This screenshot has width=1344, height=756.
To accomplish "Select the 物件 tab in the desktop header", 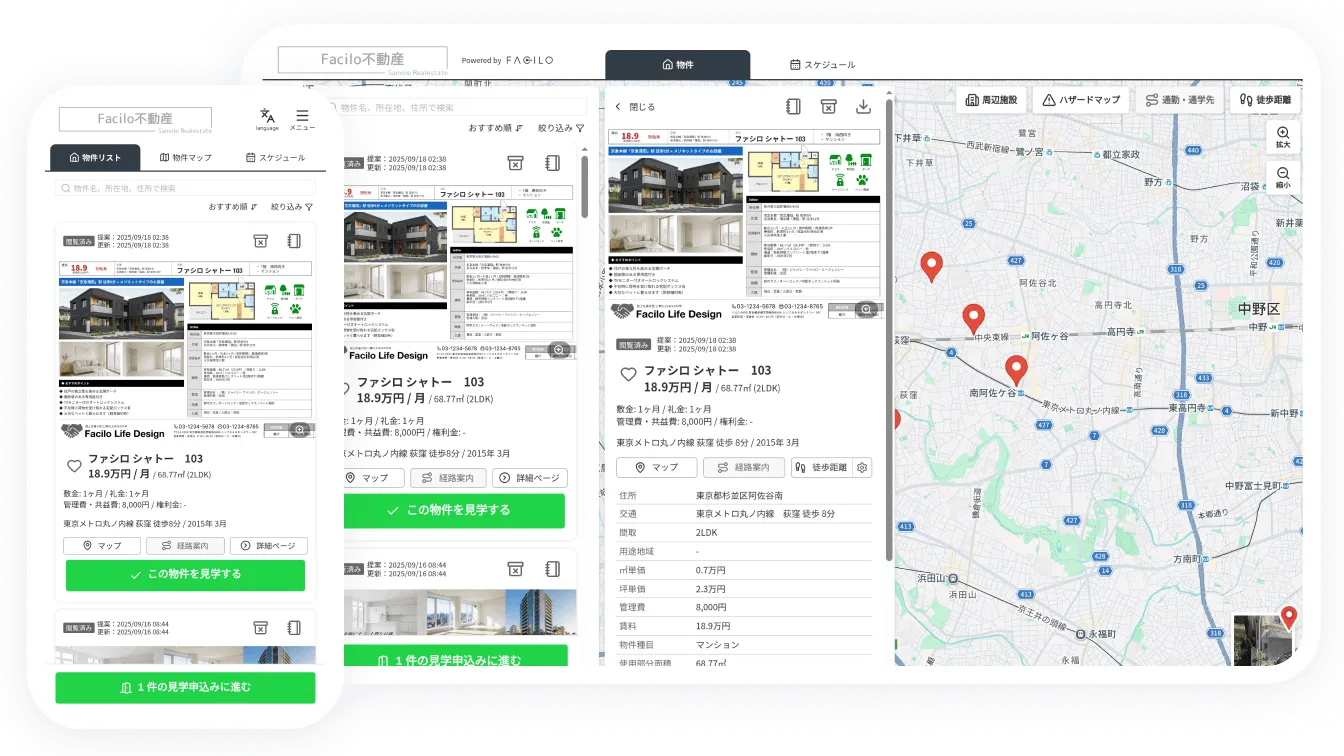I will (x=677, y=64).
